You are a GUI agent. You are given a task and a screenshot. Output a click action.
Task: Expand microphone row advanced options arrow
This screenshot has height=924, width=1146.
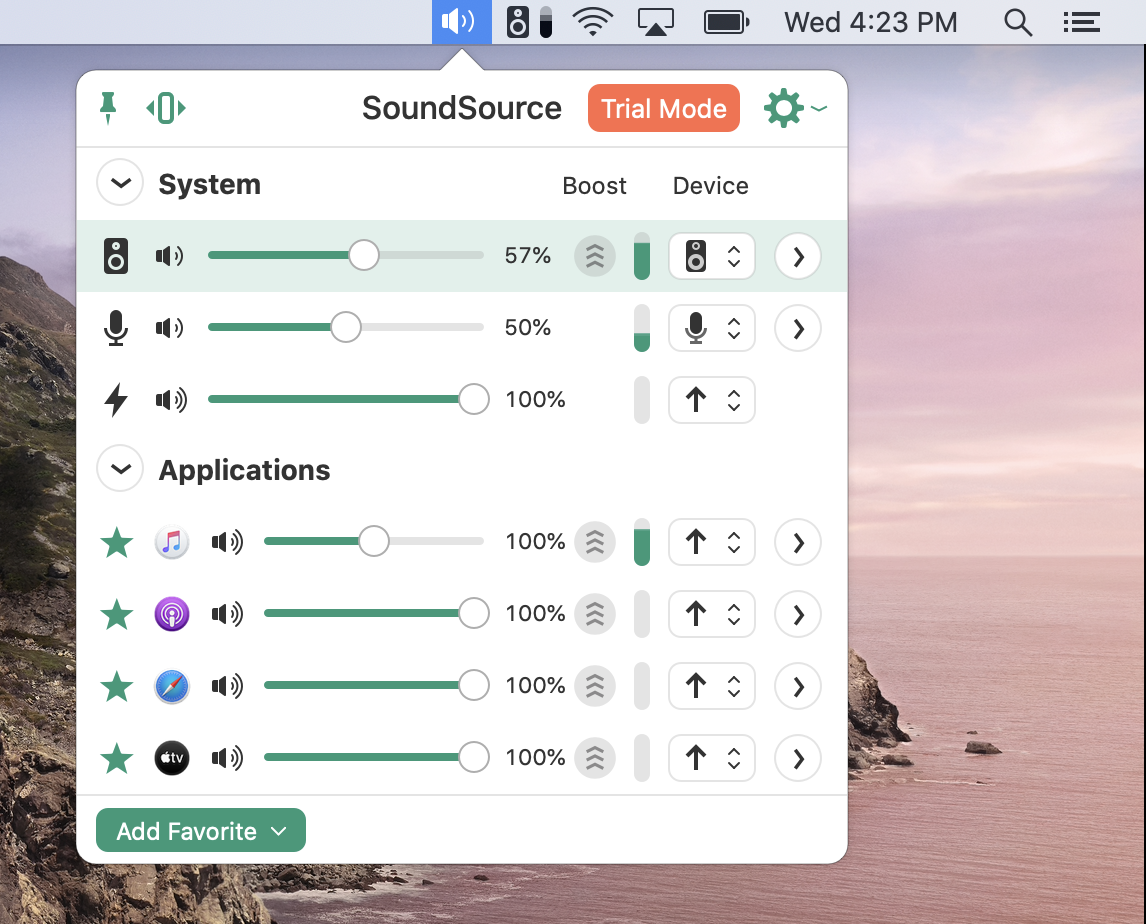click(798, 328)
